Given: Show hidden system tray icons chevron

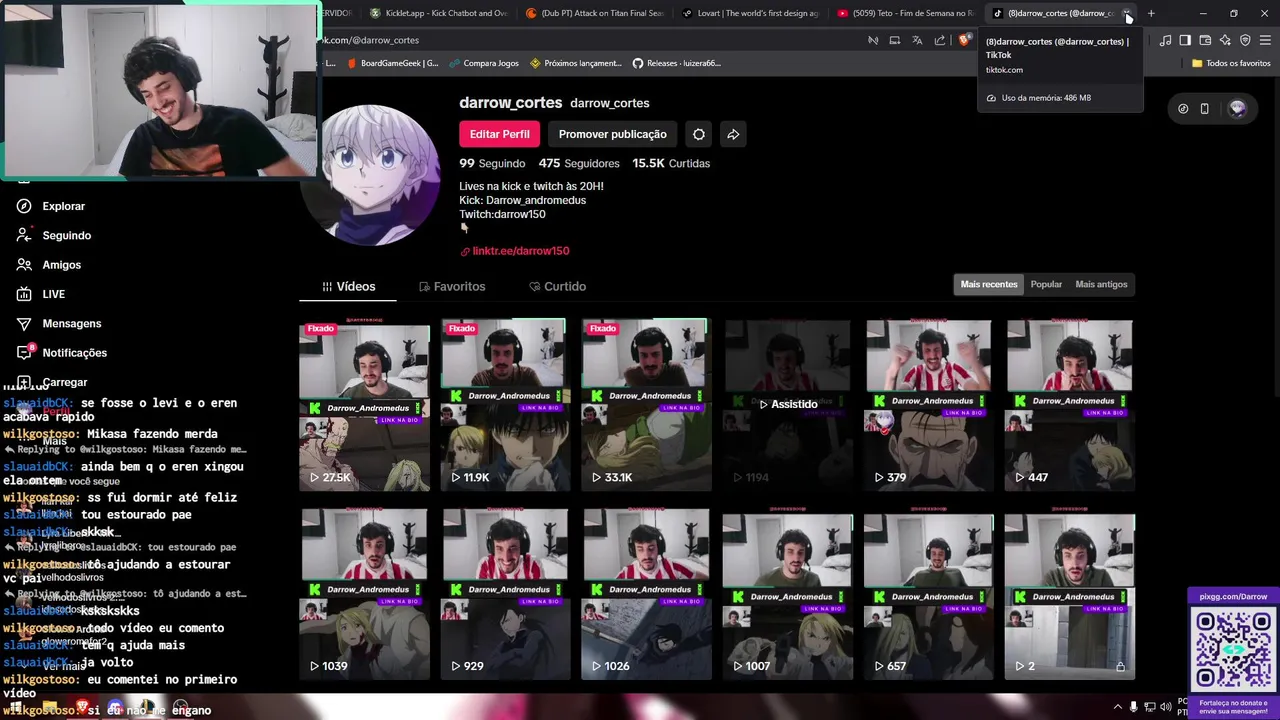Looking at the screenshot, I should click(x=1117, y=707).
